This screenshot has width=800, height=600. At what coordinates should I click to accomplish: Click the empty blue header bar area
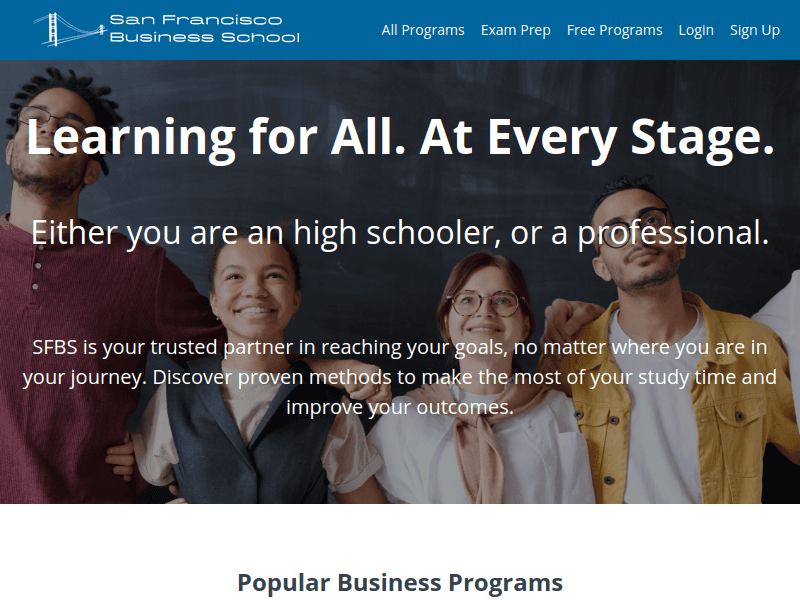click(339, 30)
